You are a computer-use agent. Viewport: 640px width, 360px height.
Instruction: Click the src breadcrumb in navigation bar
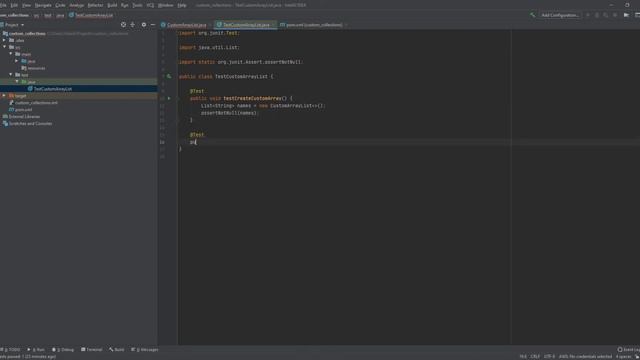point(36,15)
